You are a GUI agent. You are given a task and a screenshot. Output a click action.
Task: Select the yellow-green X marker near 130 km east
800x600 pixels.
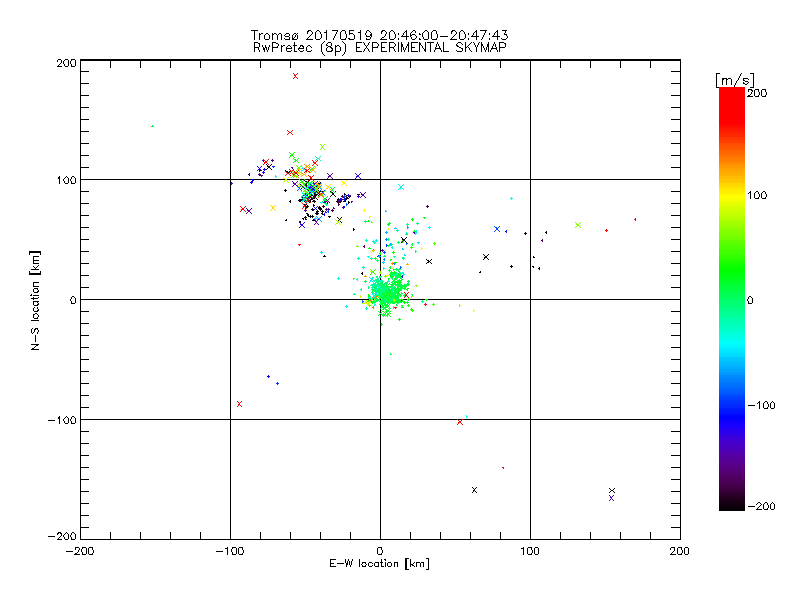[578, 225]
